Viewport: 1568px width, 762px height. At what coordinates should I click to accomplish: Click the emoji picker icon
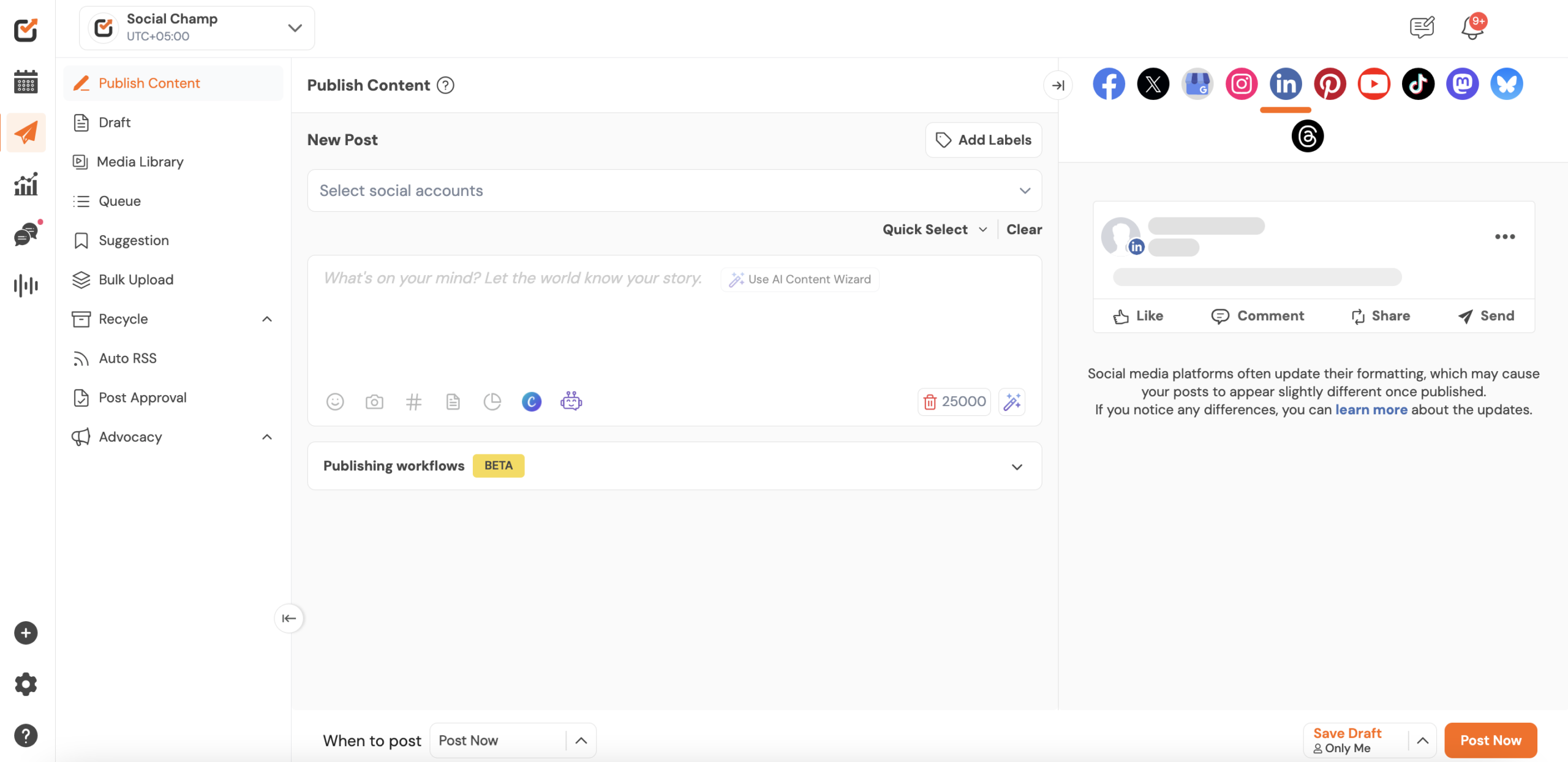pos(335,402)
